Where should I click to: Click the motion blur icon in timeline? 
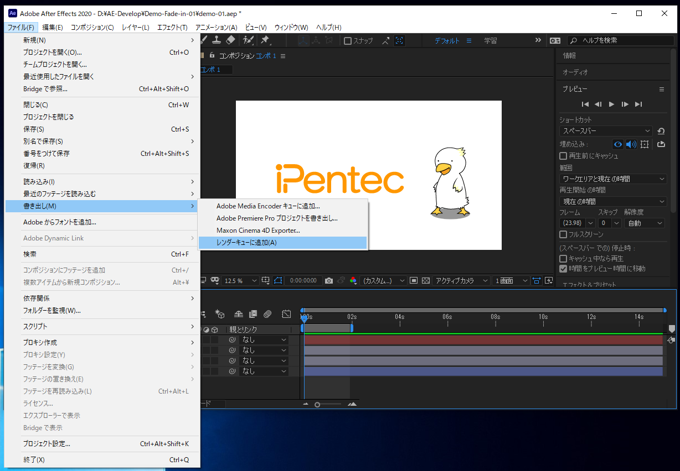[x=268, y=314]
